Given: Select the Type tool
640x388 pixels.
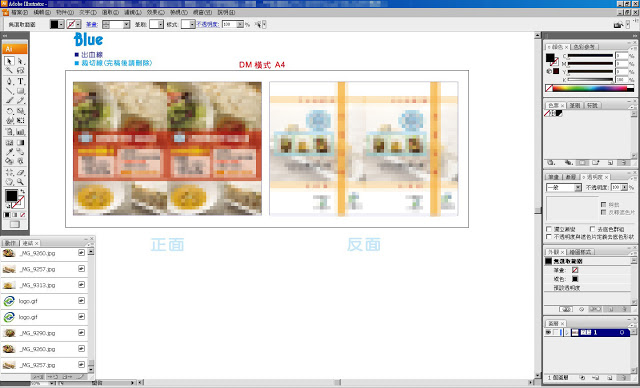Looking at the screenshot, I should [20, 81].
